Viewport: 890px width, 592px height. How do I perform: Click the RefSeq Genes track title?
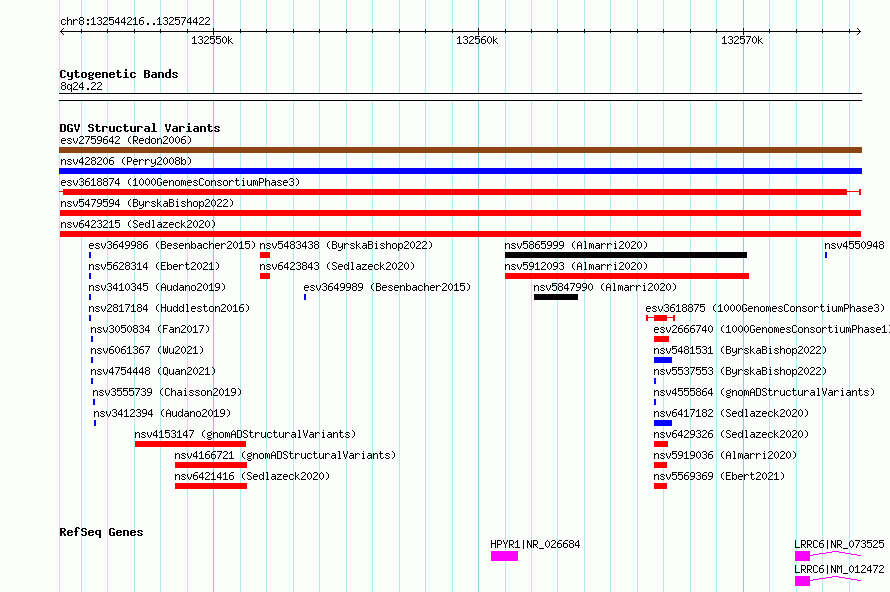coord(101,532)
